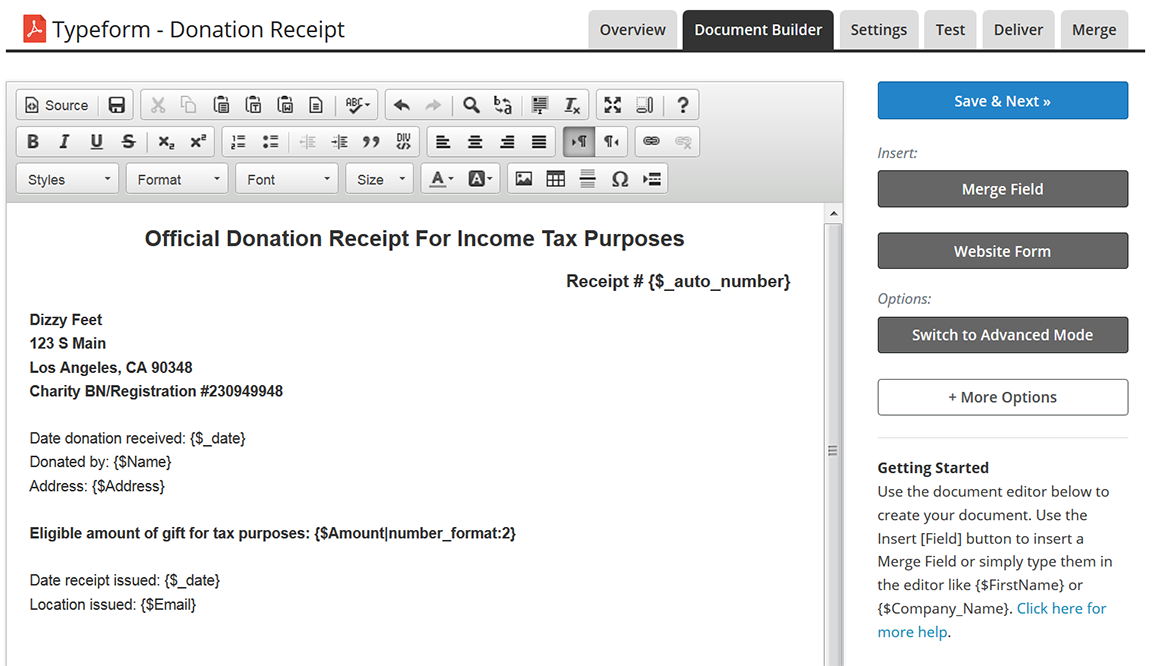Toggle Bold formatting
This screenshot has height=666, width=1154.
click(33, 142)
